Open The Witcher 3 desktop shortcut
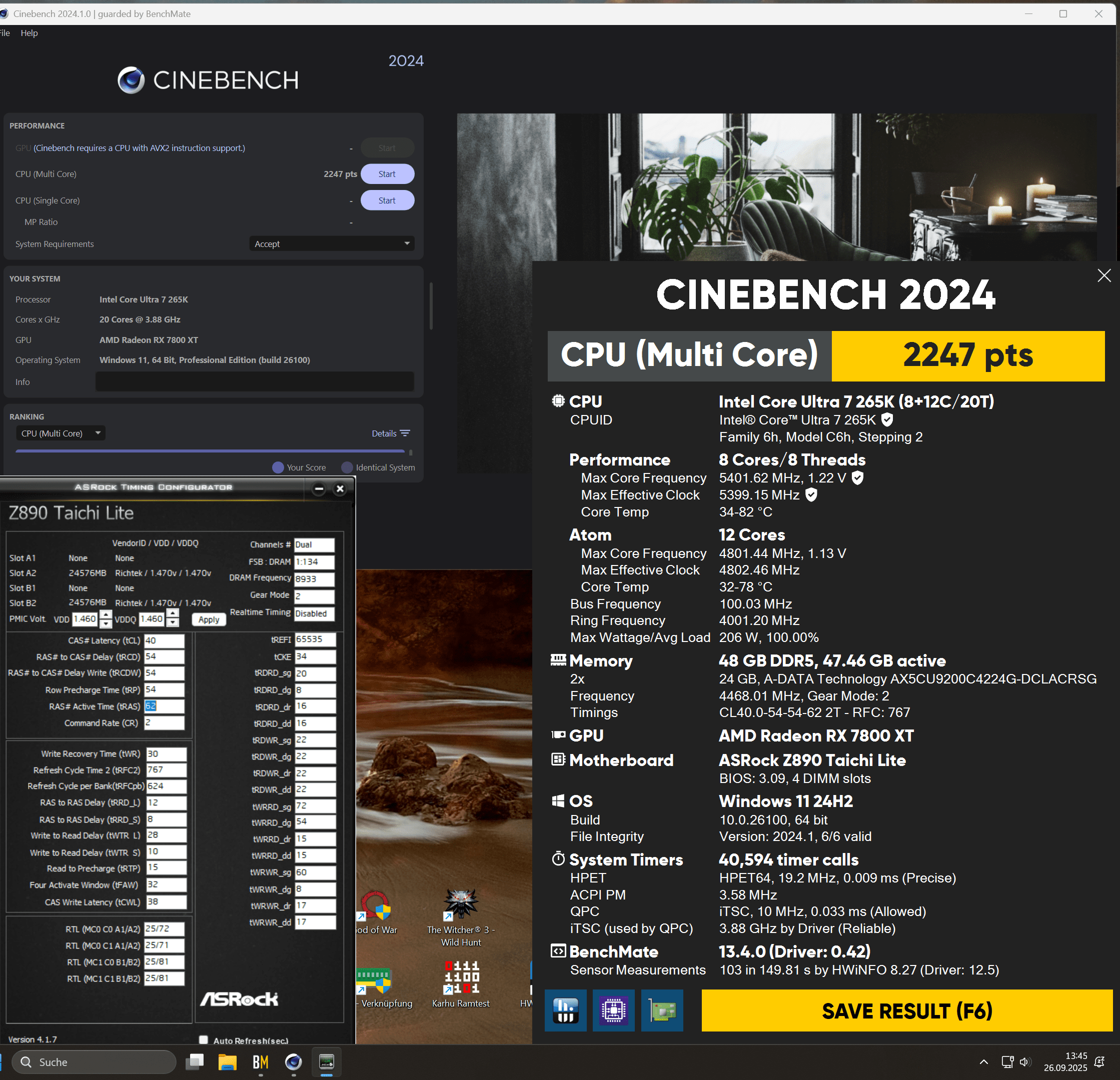 pyautogui.click(x=461, y=904)
